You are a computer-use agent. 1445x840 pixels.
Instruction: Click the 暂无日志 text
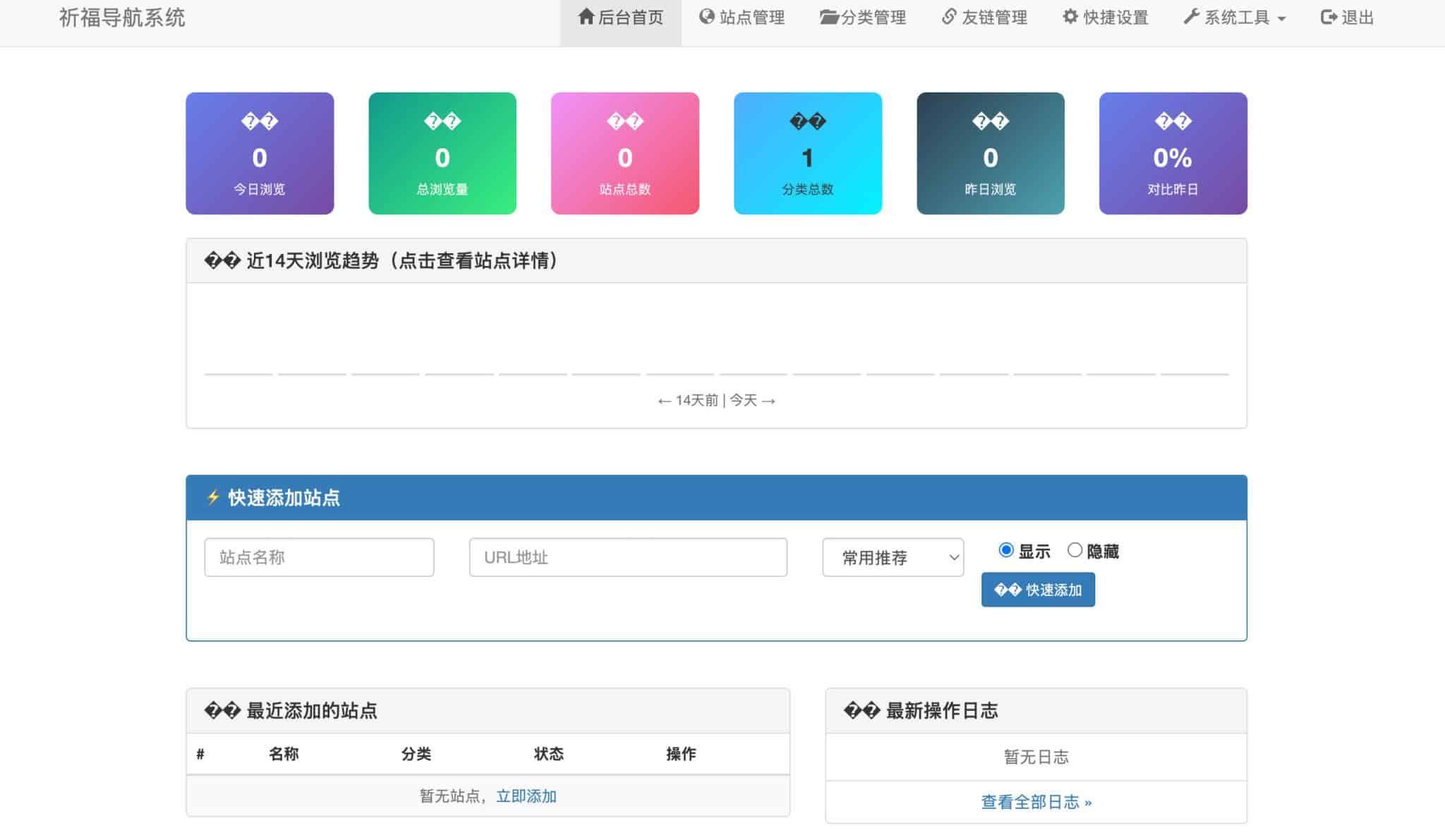pyautogui.click(x=1036, y=757)
